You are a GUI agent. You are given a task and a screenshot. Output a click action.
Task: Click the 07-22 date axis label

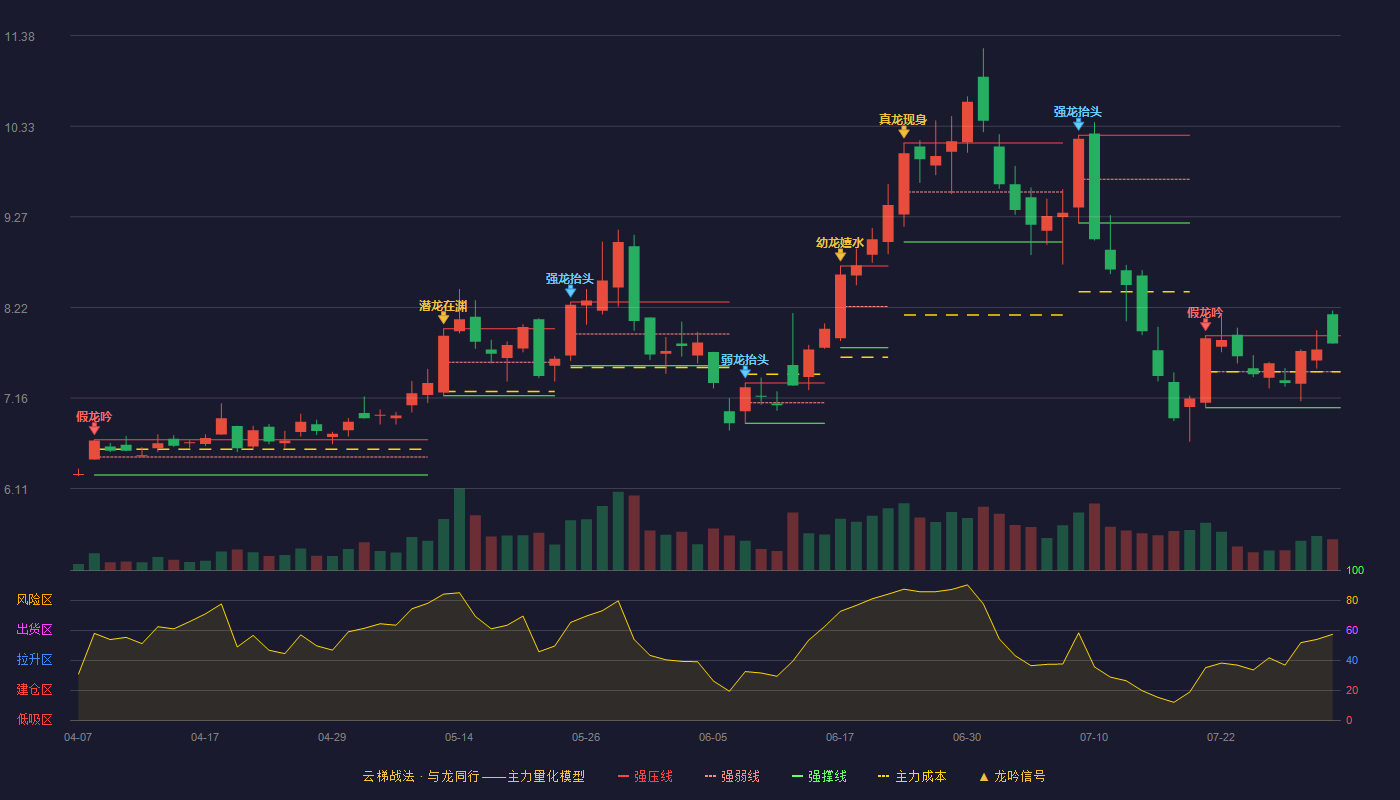click(x=1221, y=737)
